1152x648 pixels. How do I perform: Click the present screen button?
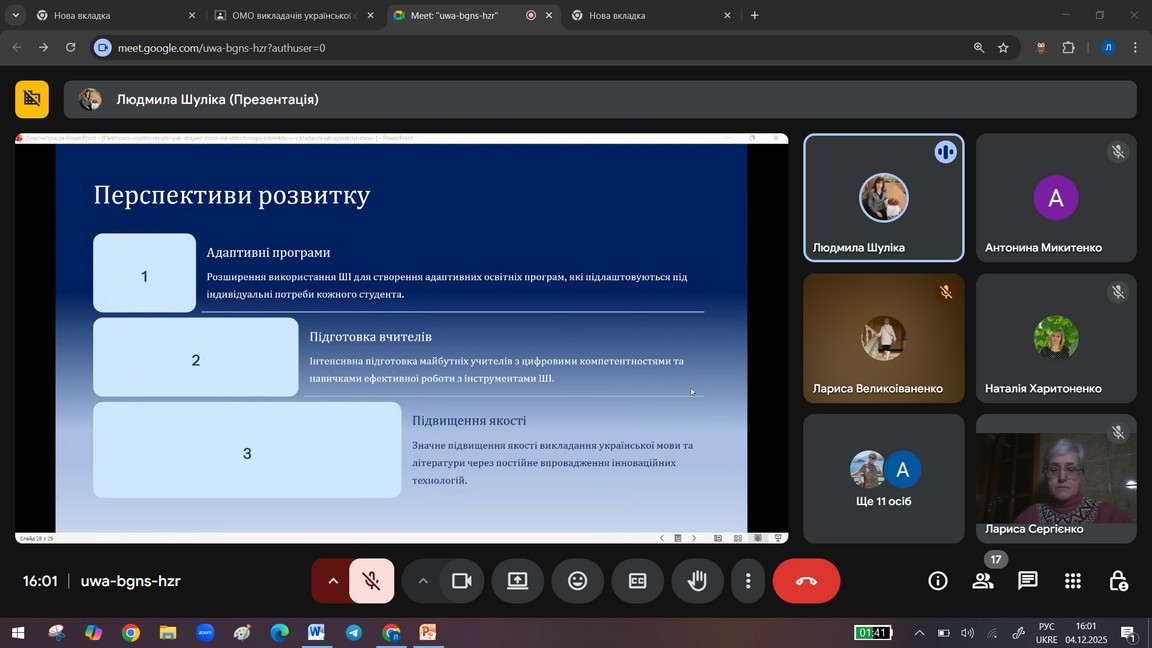coord(517,581)
